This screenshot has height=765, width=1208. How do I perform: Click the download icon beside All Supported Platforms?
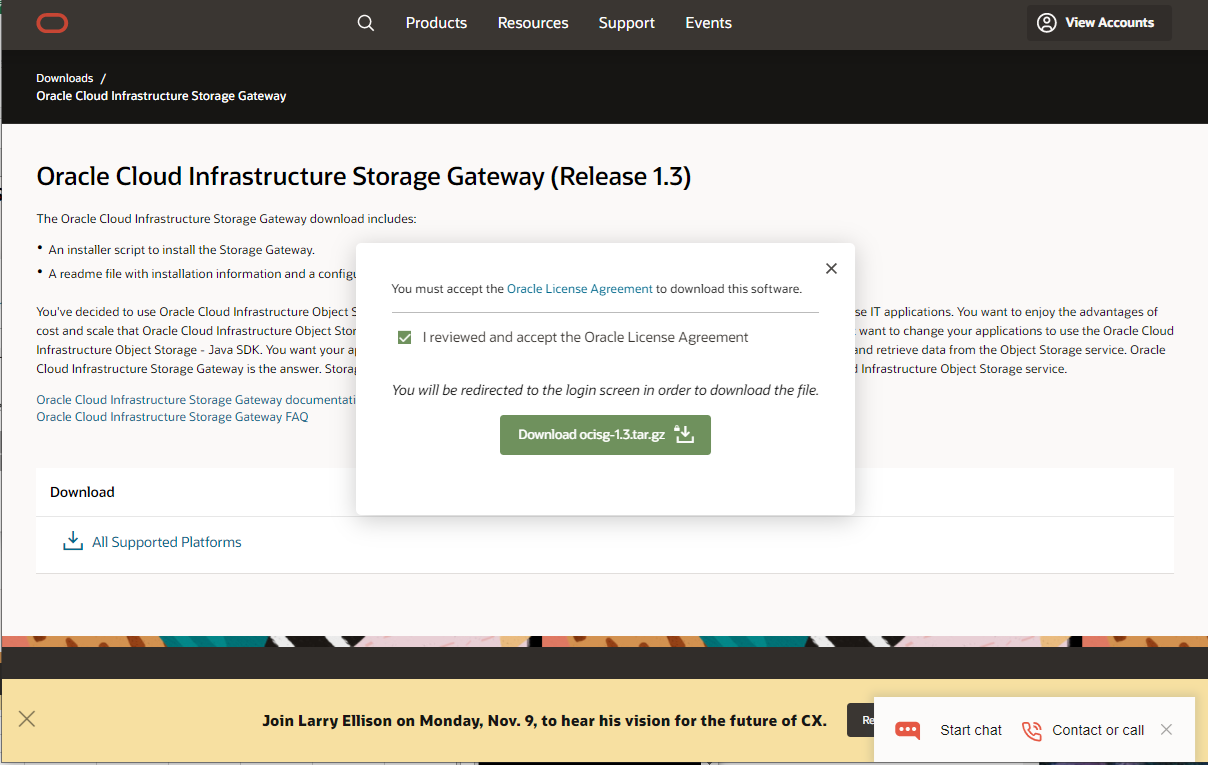[73, 542]
